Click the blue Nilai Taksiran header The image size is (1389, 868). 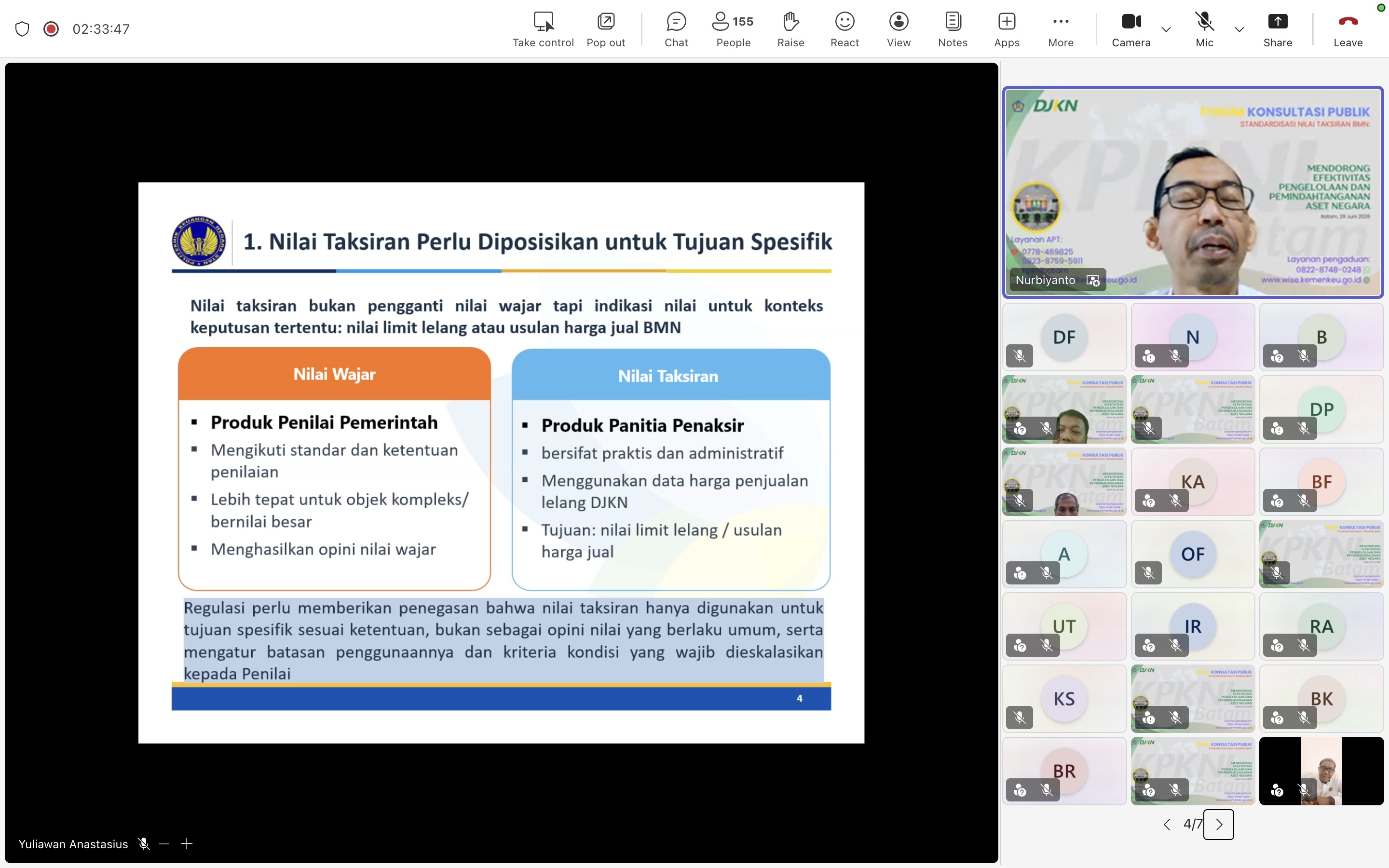[x=670, y=375]
